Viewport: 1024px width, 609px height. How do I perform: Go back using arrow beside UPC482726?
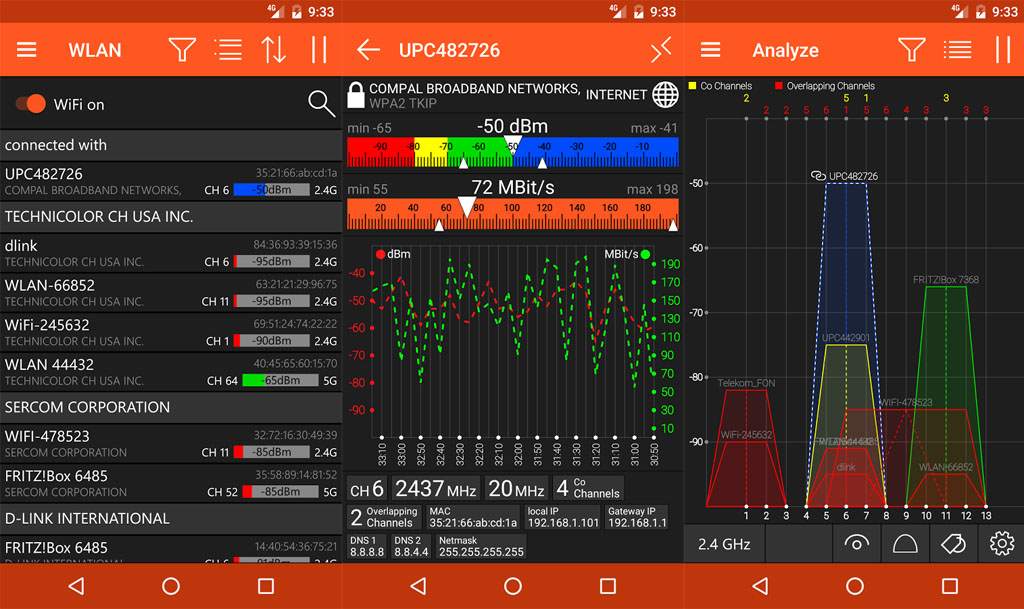pos(369,50)
